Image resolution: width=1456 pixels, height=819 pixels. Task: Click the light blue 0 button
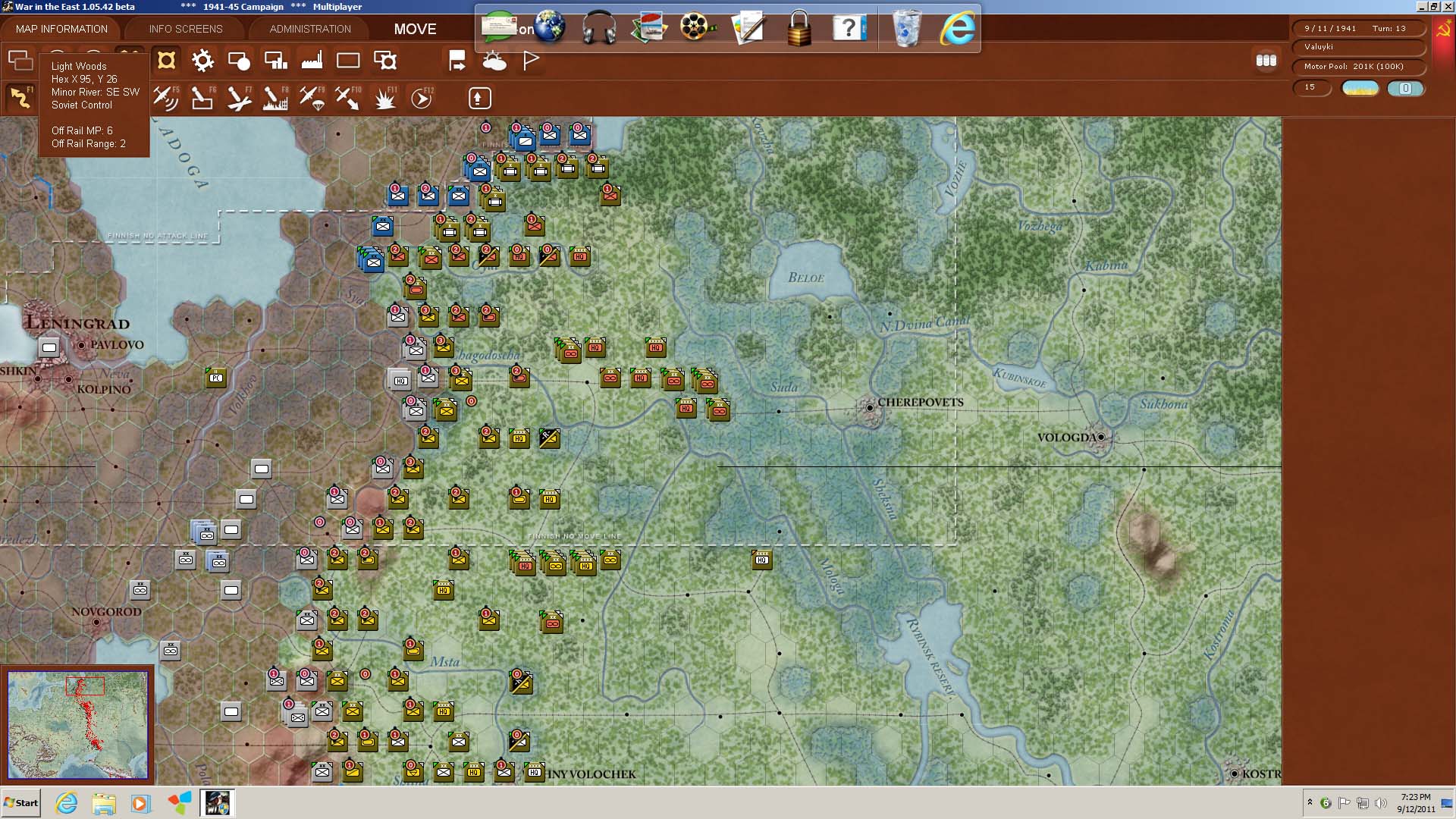click(1405, 88)
